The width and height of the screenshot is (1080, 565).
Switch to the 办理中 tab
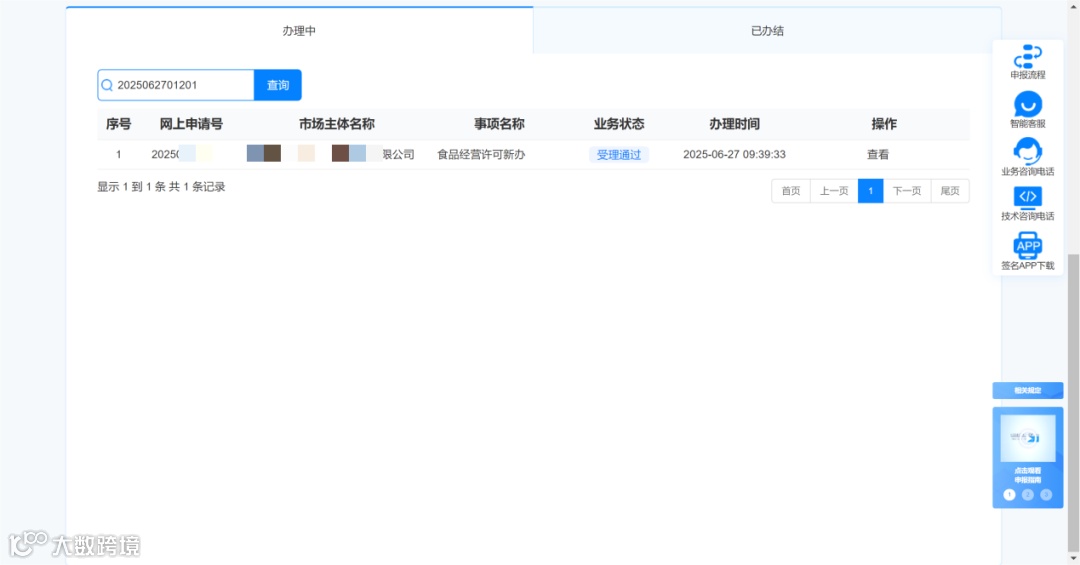299,30
